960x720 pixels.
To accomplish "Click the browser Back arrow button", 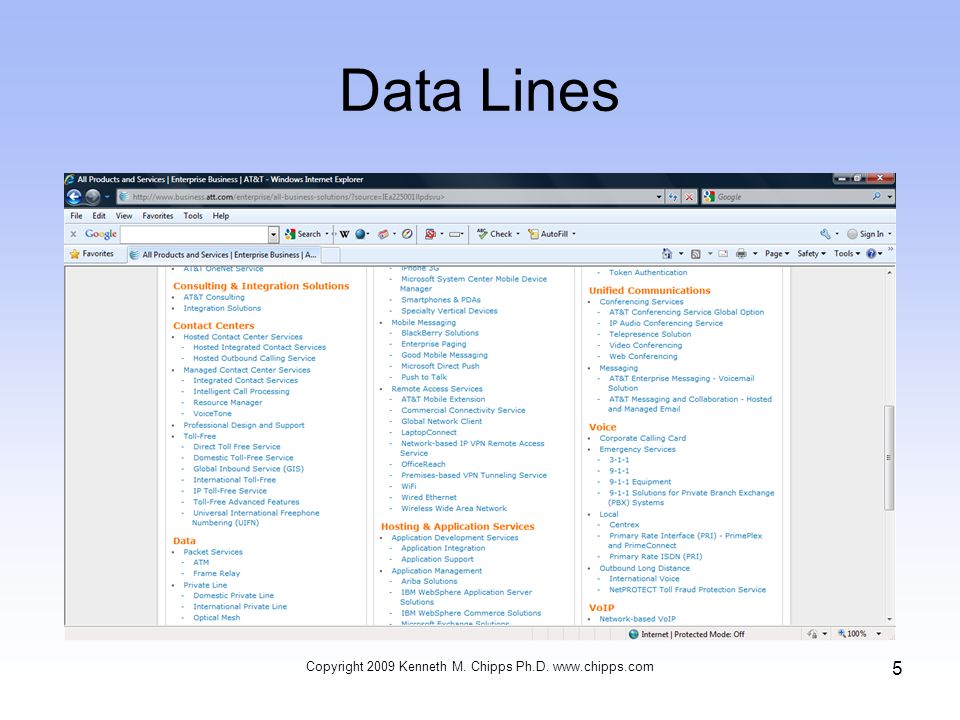I will click(74, 197).
